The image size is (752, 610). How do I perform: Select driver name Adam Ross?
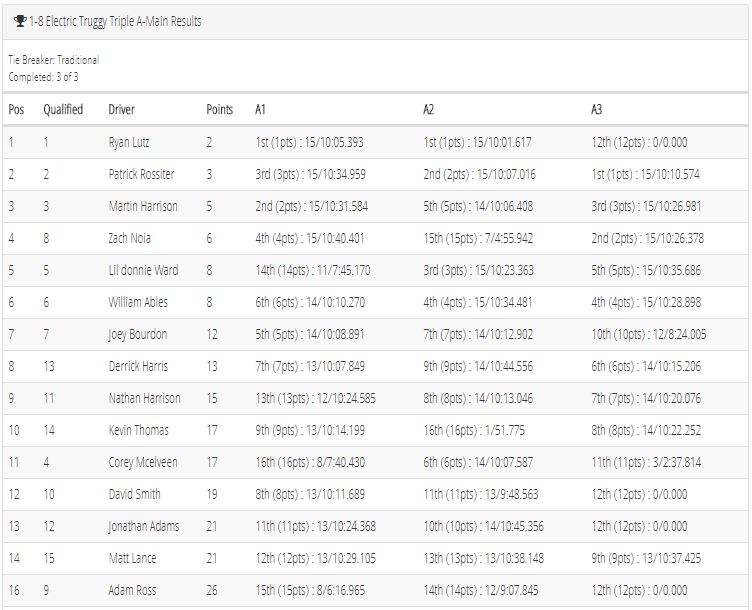[132, 590]
